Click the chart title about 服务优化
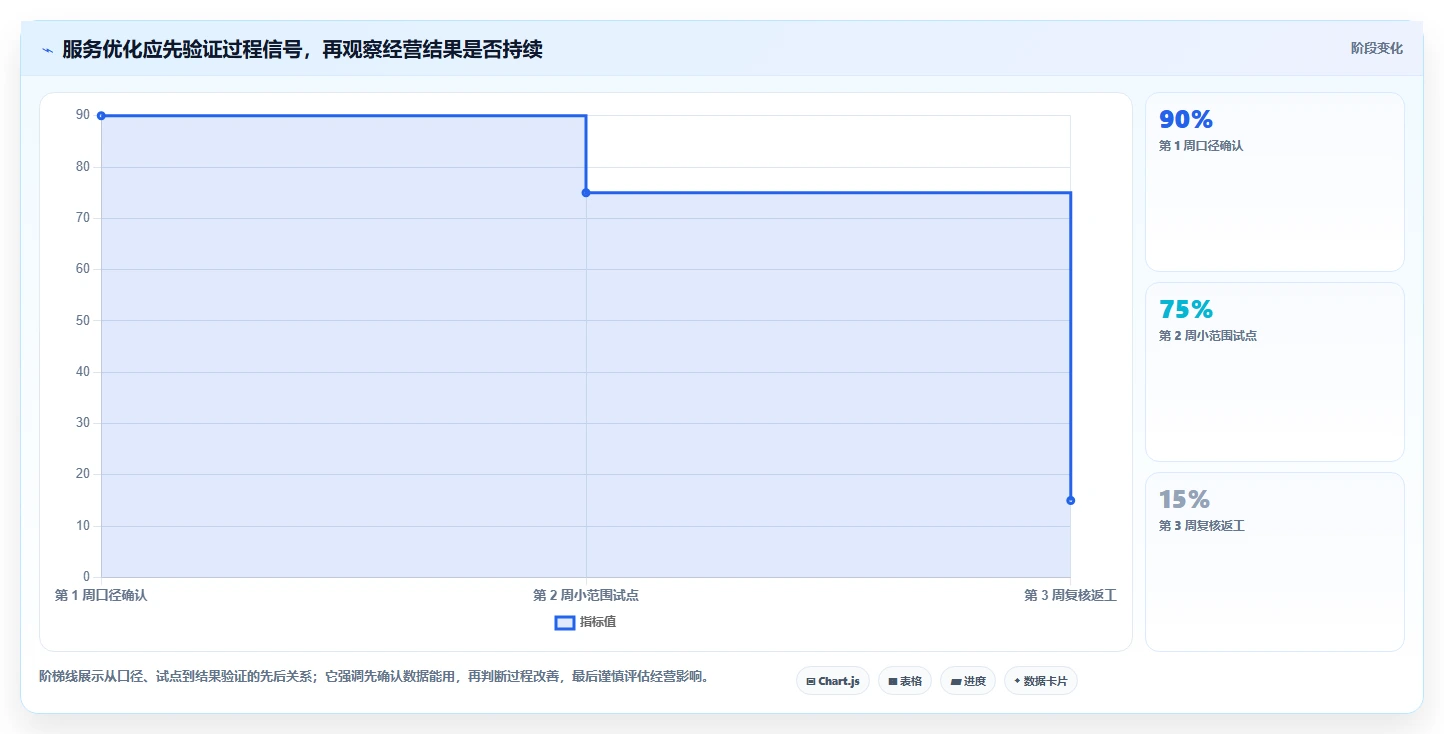Viewport: 1444px width, 734px height. coord(302,49)
